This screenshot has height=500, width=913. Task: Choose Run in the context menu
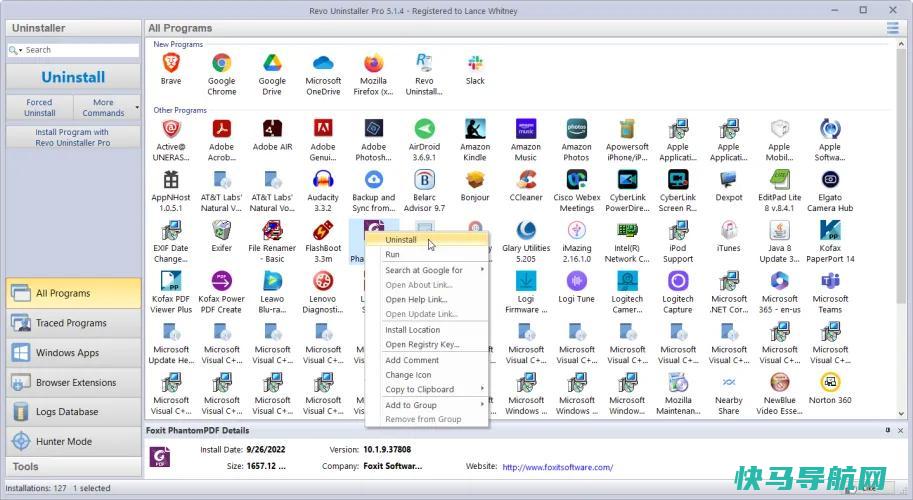coord(427,254)
